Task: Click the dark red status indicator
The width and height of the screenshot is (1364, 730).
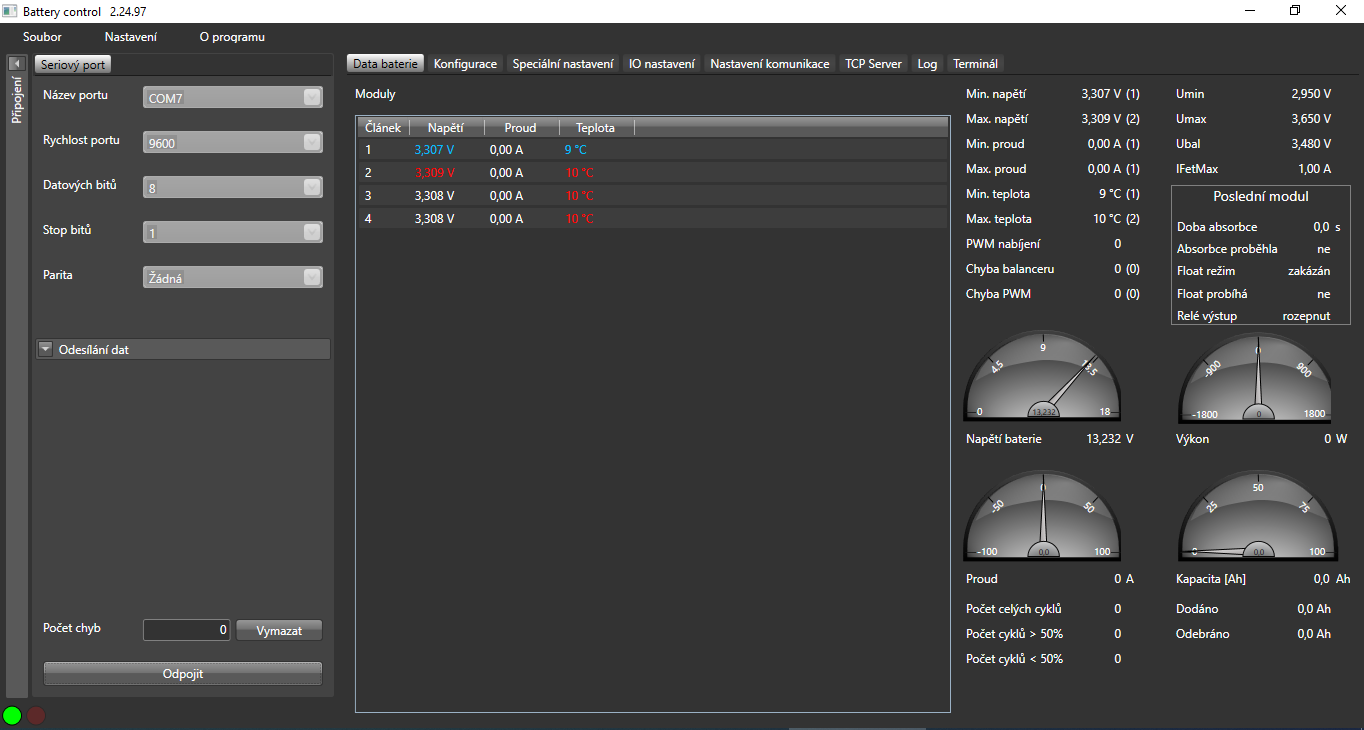Action: 36,715
